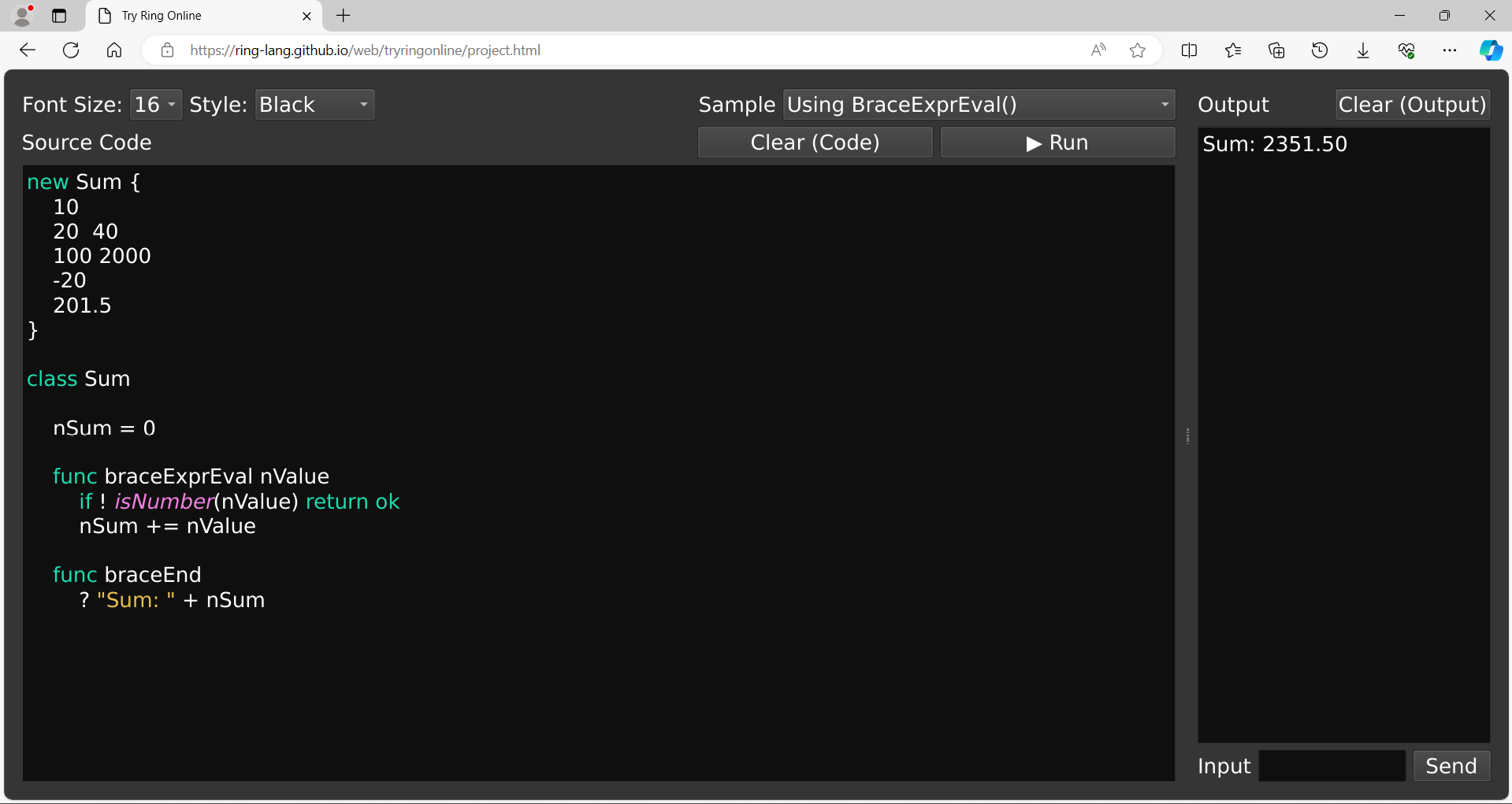This screenshot has height=804, width=1512.
Task: Open the split screen icon
Action: pos(1189,50)
